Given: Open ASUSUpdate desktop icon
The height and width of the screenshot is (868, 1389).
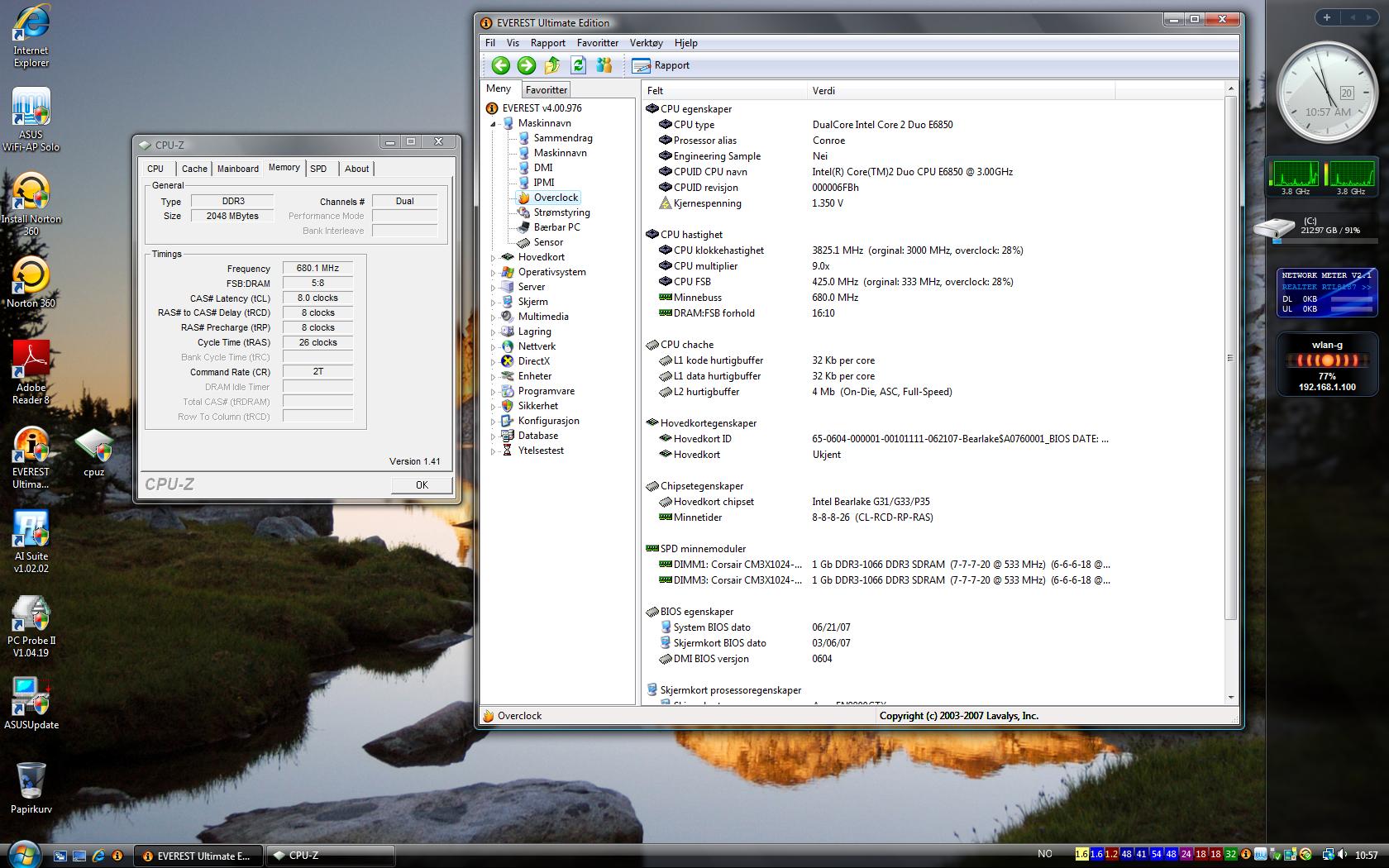Looking at the screenshot, I should (x=31, y=704).
